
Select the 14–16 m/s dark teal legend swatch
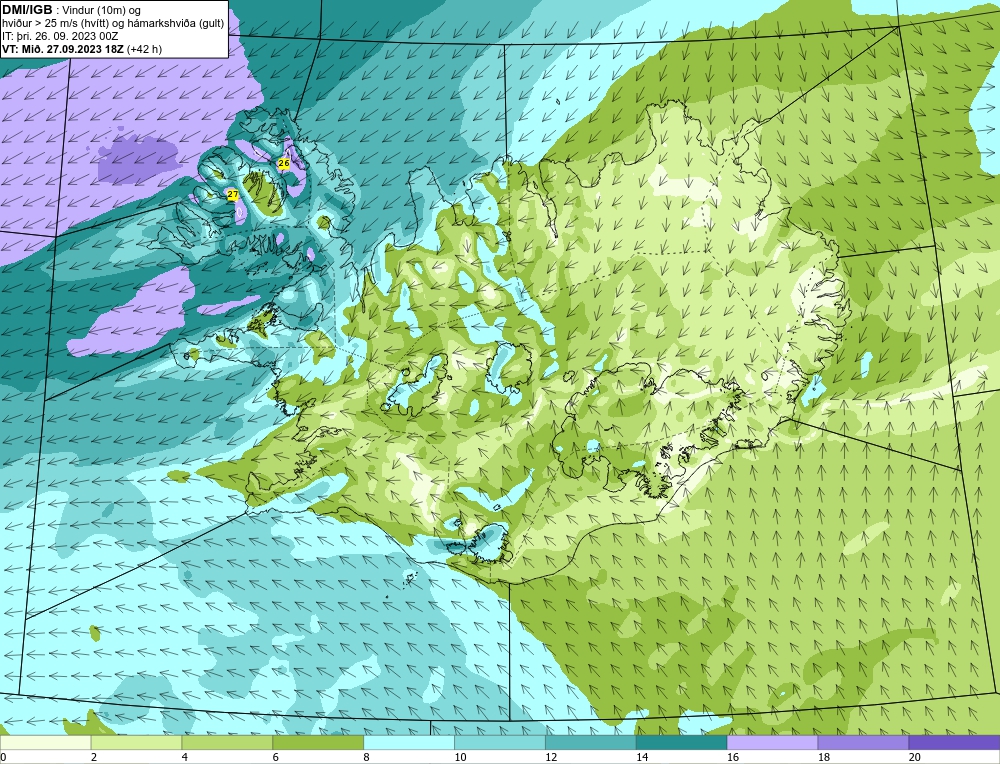[682, 742]
